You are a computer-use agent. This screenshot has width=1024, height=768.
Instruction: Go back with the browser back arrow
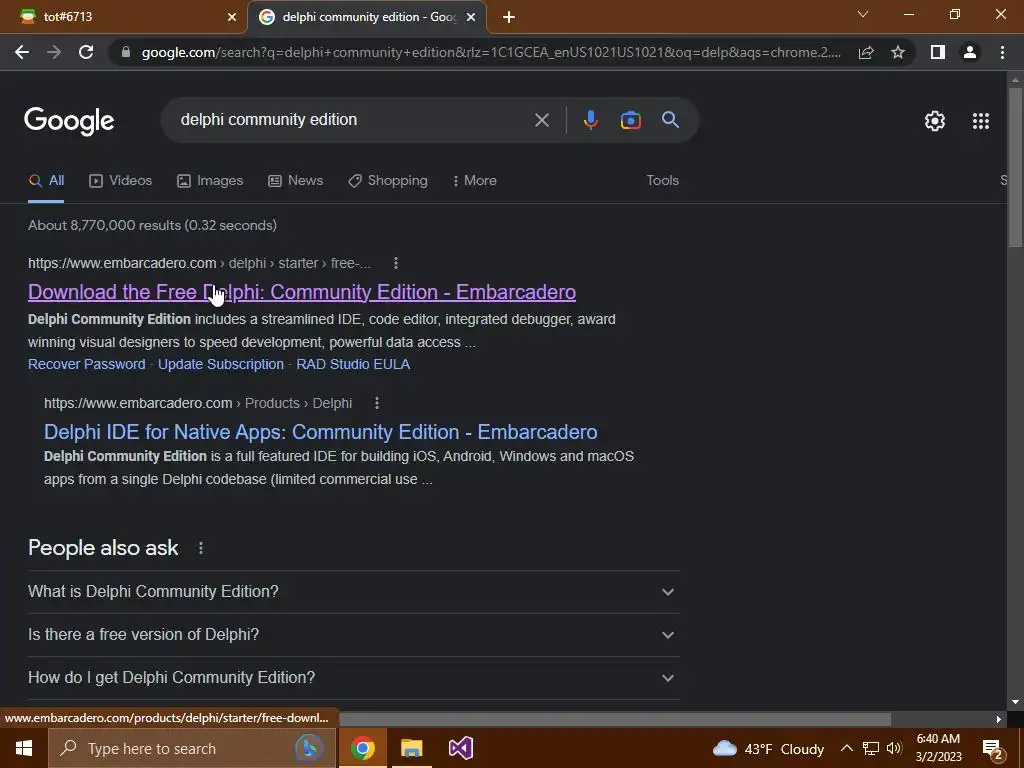click(x=22, y=52)
